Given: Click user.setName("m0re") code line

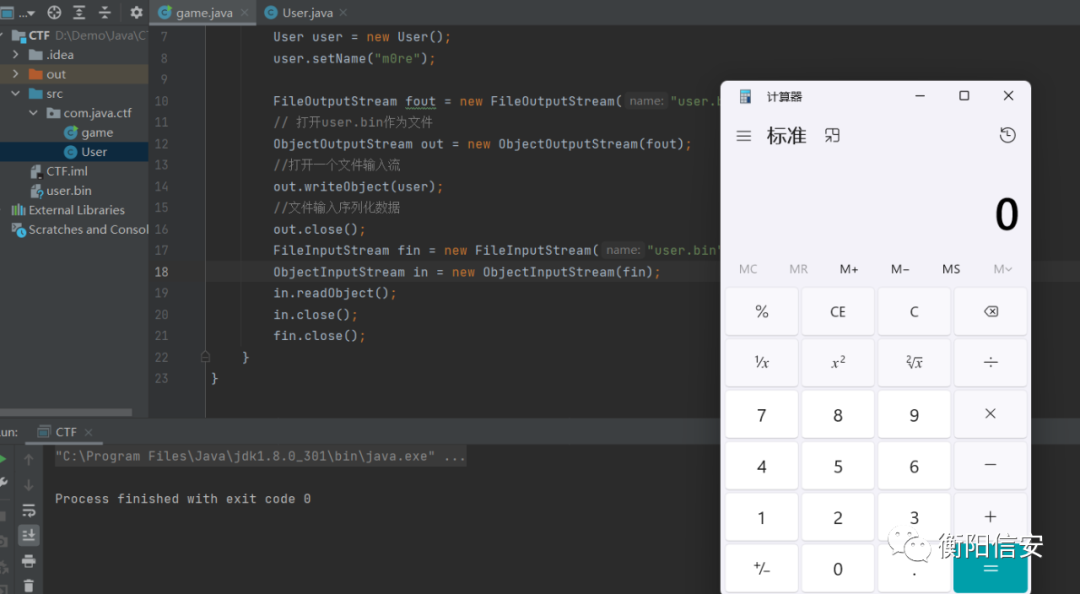Looking at the screenshot, I should pos(354,59).
